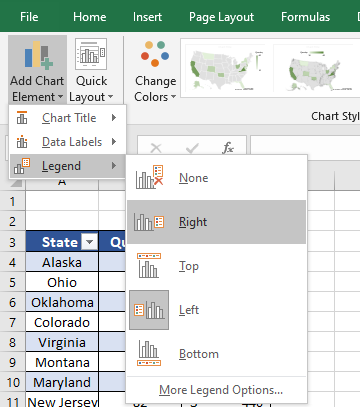The width and height of the screenshot is (360, 407).
Task: Switch to the Formulas tab
Action: tap(305, 17)
